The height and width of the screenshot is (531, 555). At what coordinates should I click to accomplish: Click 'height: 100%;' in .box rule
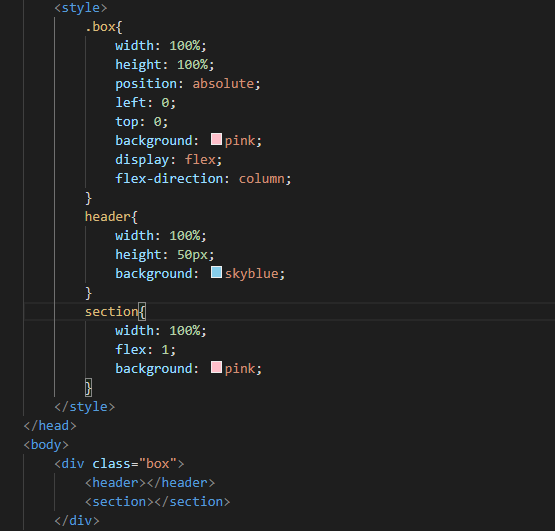165,65
